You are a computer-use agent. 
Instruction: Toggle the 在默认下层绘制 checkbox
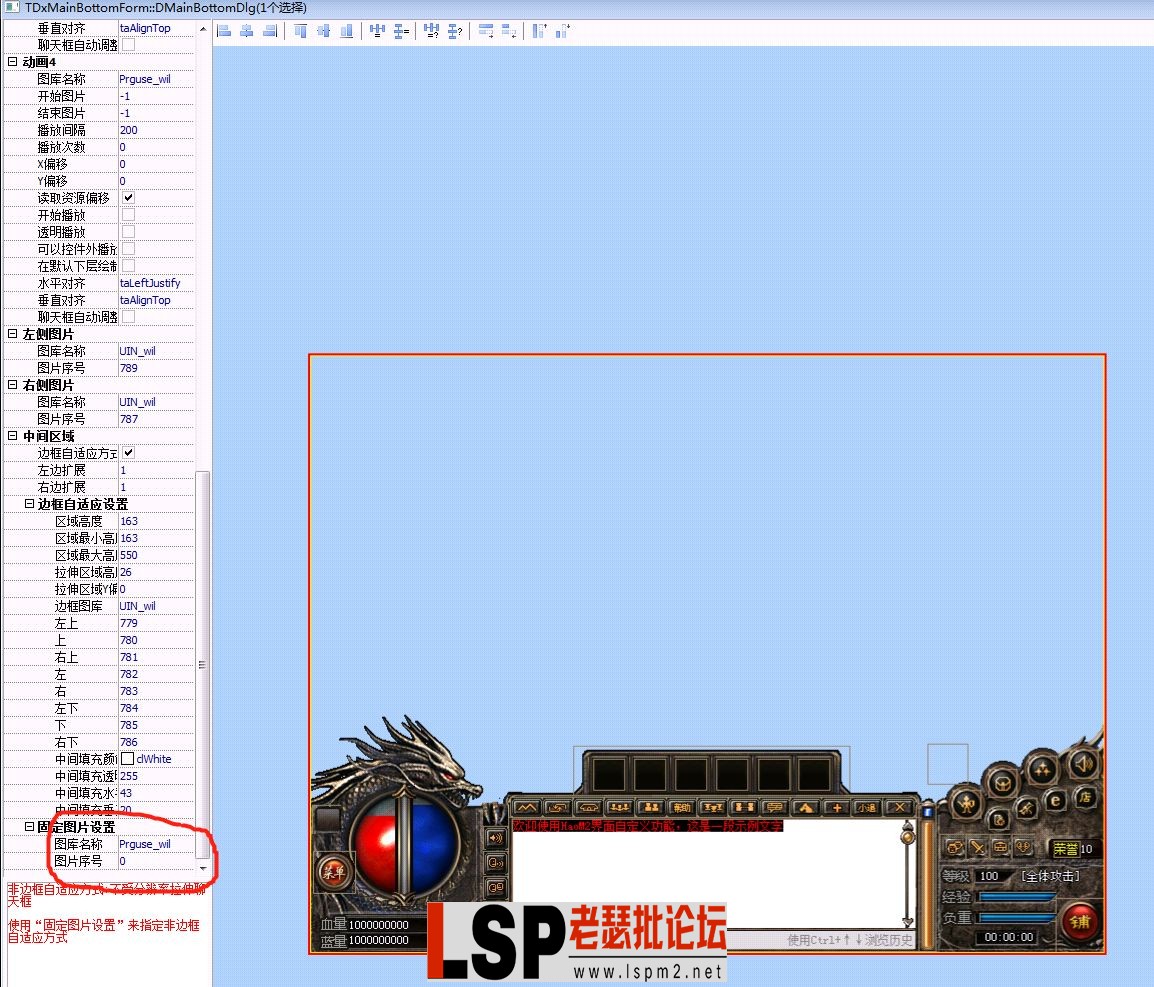tap(128, 266)
